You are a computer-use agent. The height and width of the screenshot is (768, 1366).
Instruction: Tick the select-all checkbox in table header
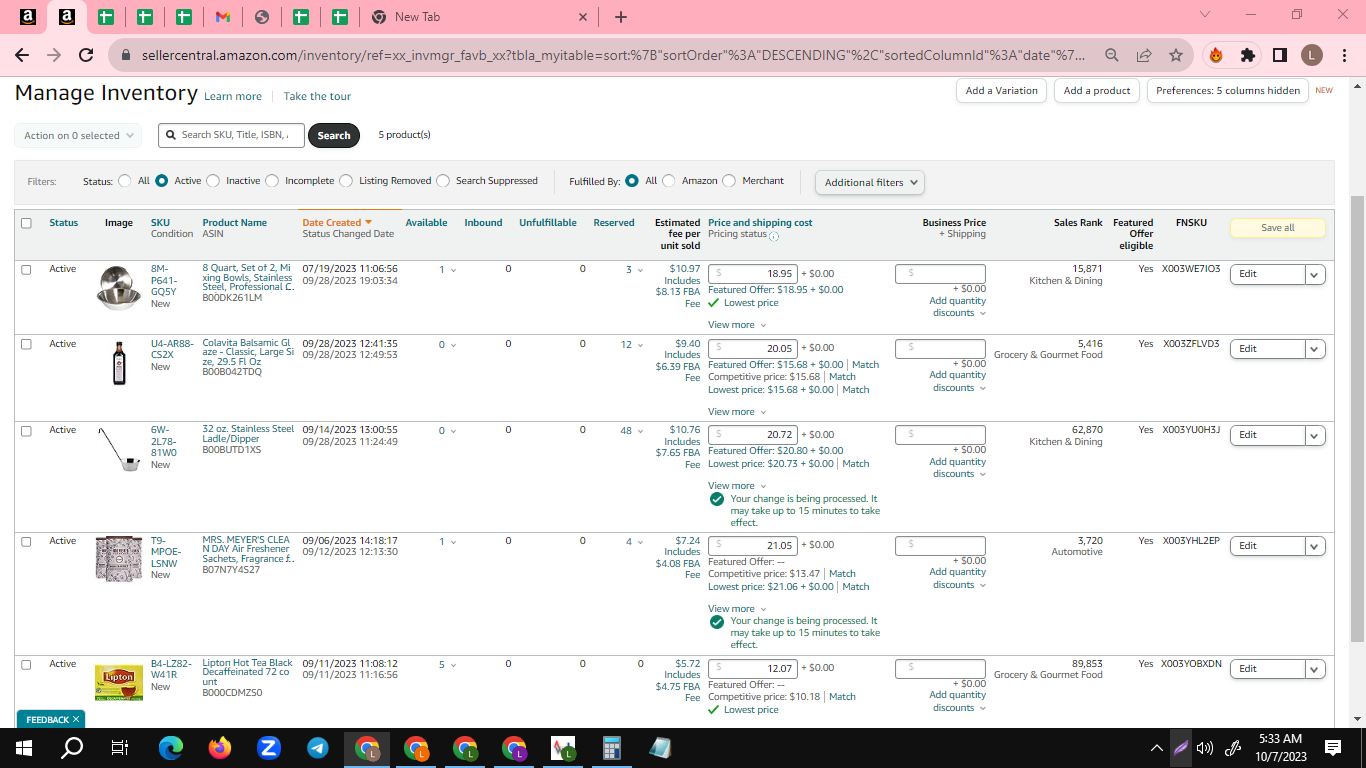coord(26,223)
